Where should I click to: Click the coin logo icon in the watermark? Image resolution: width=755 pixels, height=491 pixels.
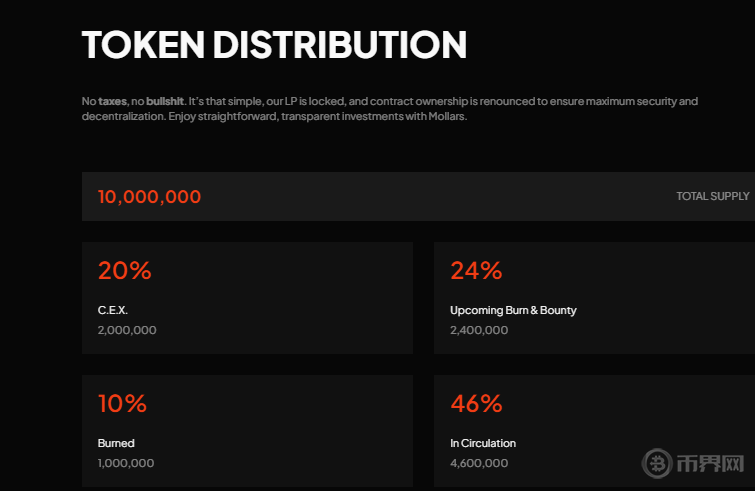point(659,463)
